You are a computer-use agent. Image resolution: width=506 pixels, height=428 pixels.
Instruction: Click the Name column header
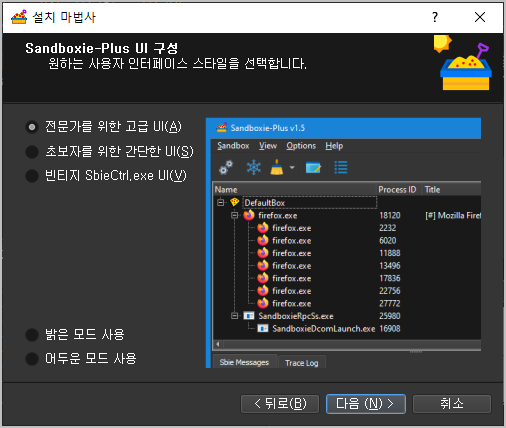(x=295, y=190)
